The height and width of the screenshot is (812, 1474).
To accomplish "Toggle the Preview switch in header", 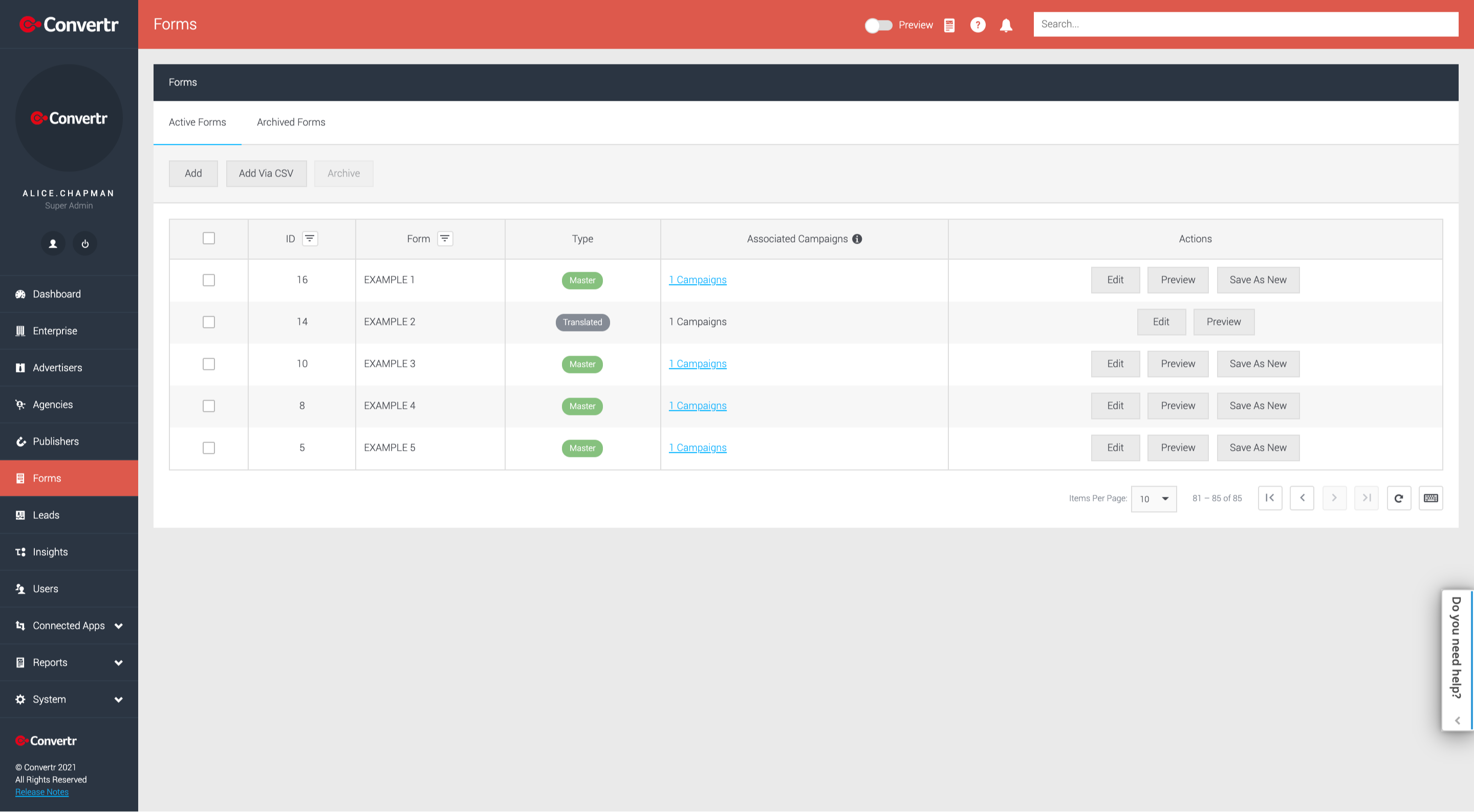I will point(878,25).
